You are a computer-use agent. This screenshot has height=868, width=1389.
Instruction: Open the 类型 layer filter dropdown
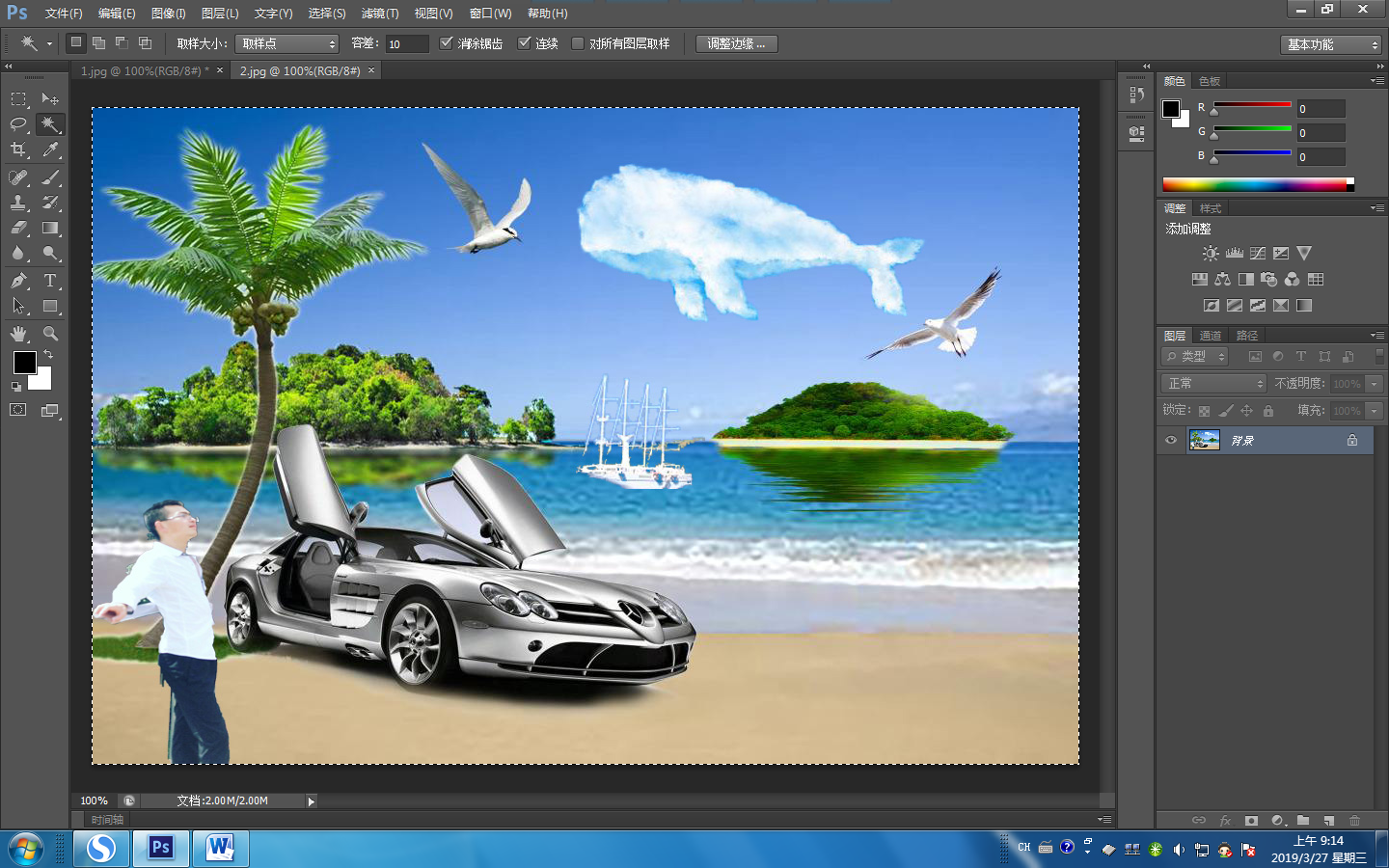pos(1194,356)
